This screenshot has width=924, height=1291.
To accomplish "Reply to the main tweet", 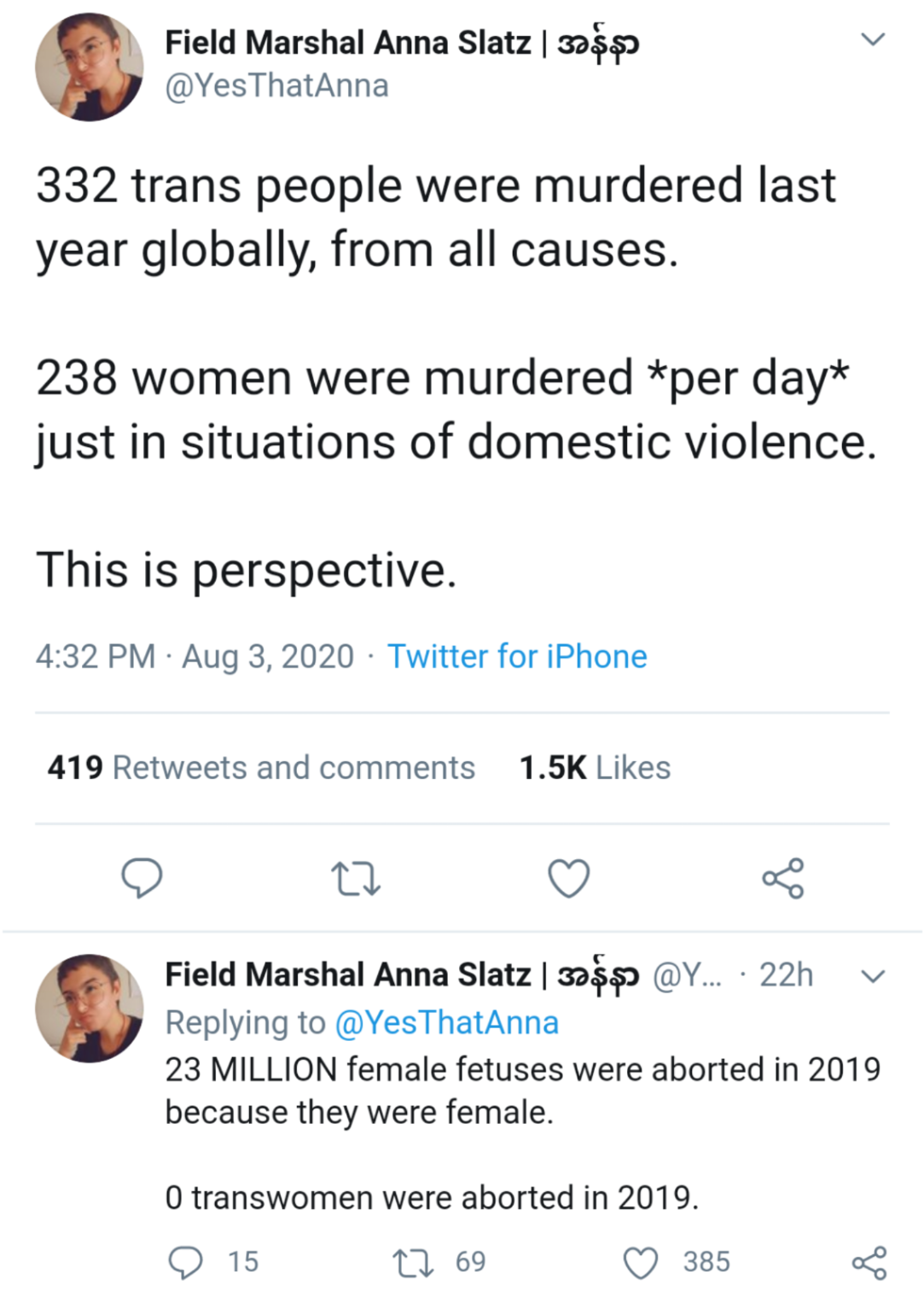I will pos(142,878).
